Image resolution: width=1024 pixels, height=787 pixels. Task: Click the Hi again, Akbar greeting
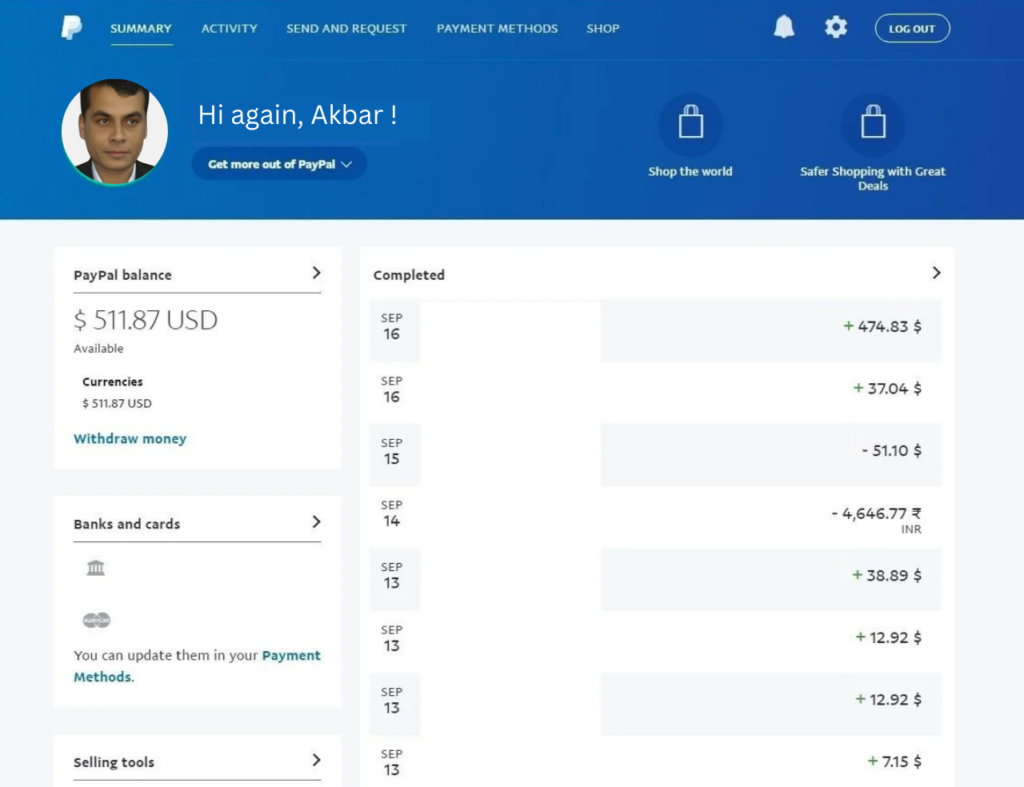click(x=298, y=115)
